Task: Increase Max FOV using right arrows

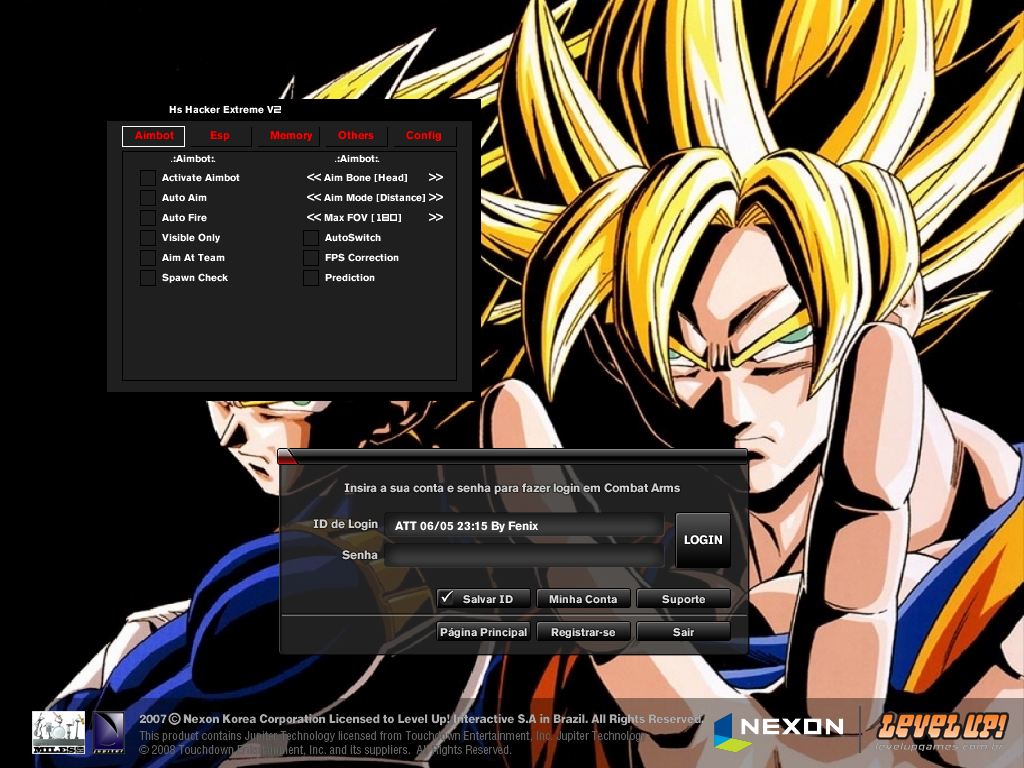Action: click(x=438, y=217)
